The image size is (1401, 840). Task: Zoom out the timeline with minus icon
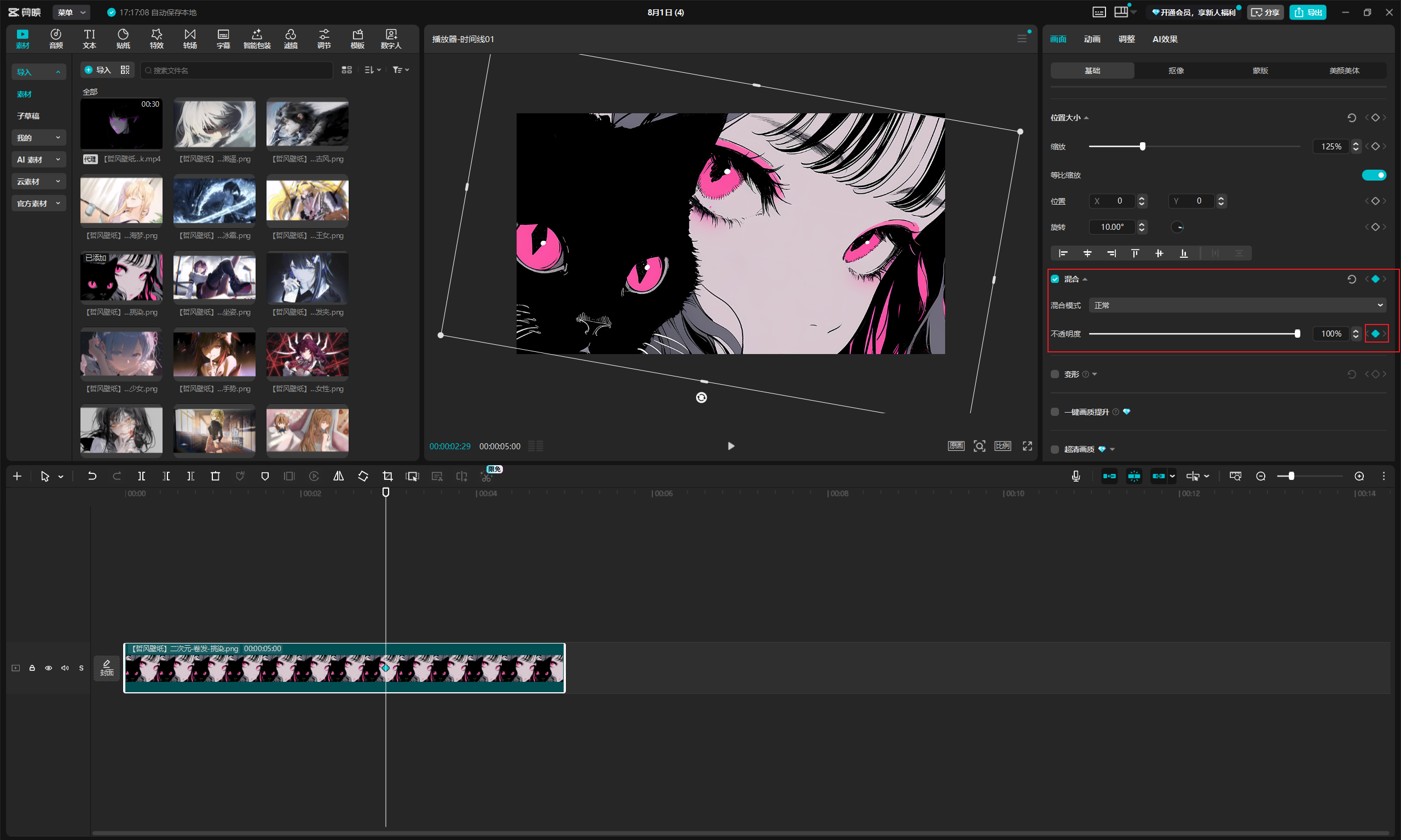pos(1260,476)
